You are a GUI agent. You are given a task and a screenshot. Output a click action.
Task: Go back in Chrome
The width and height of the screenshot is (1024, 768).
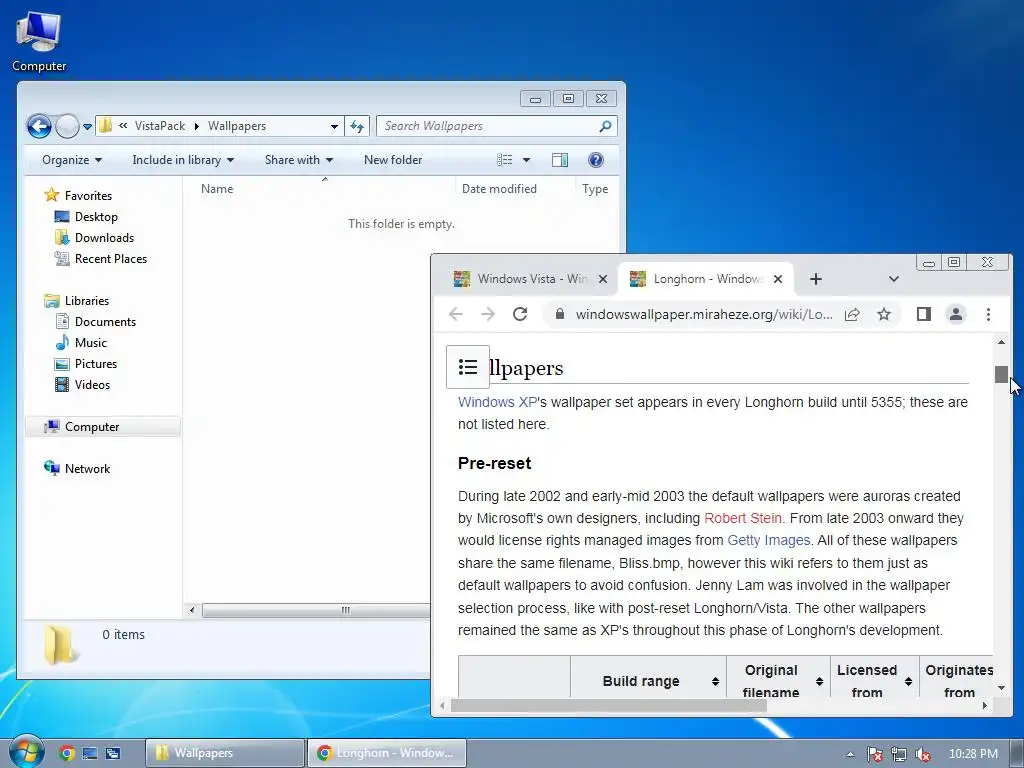[456, 314]
